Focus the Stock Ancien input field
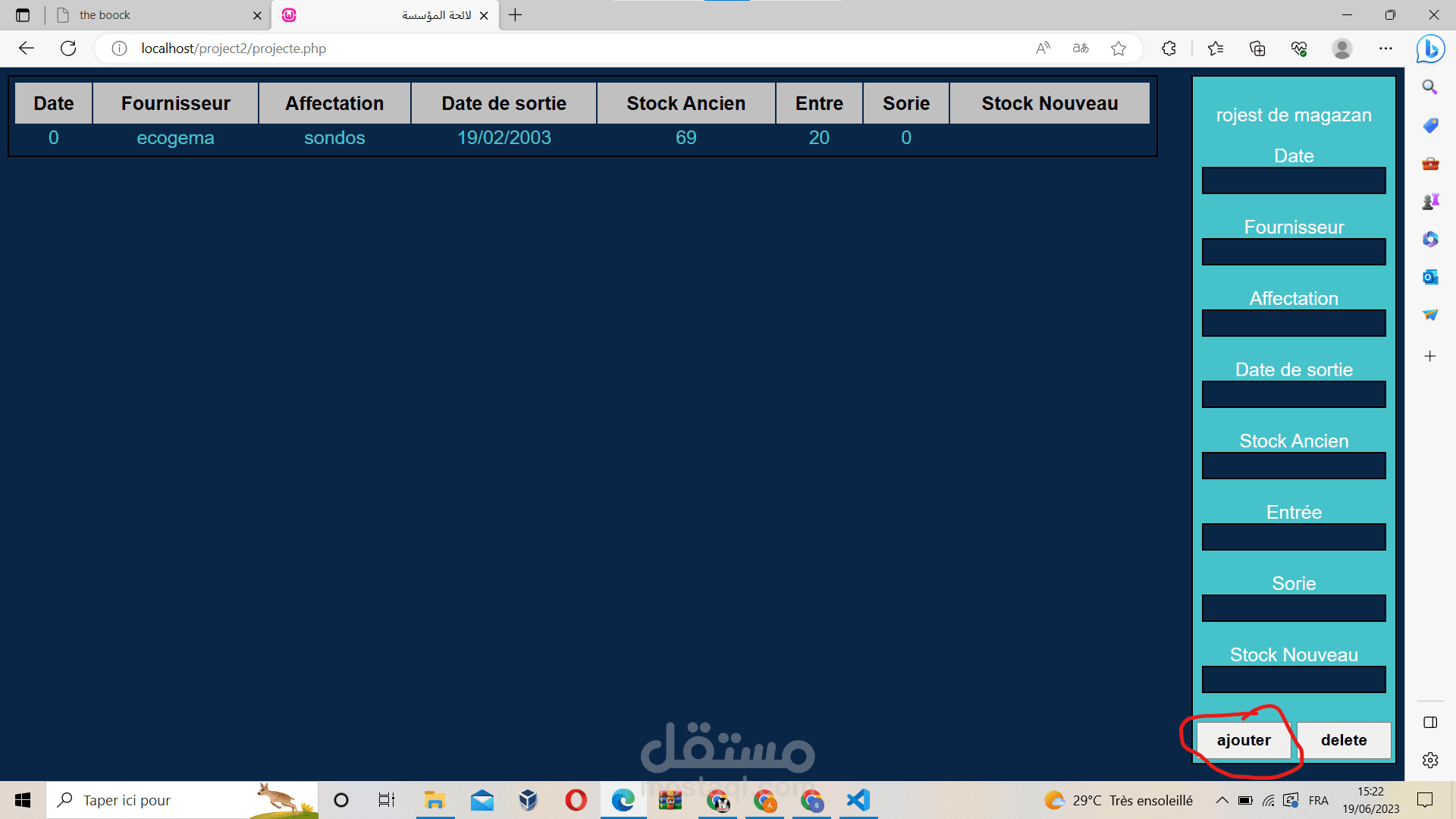This screenshot has height=819, width=1456. (1294, 466)
